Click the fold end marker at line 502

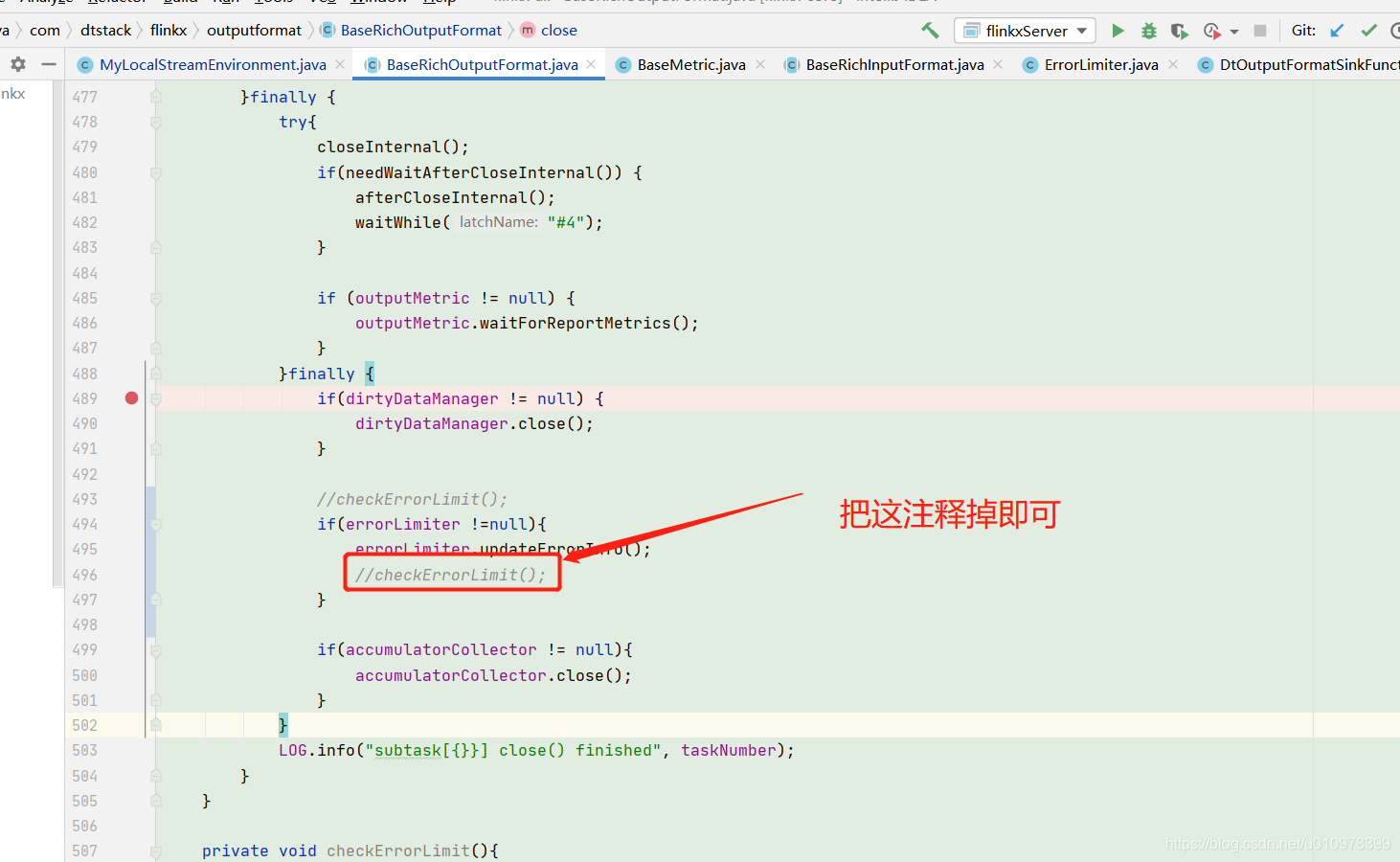156,725
